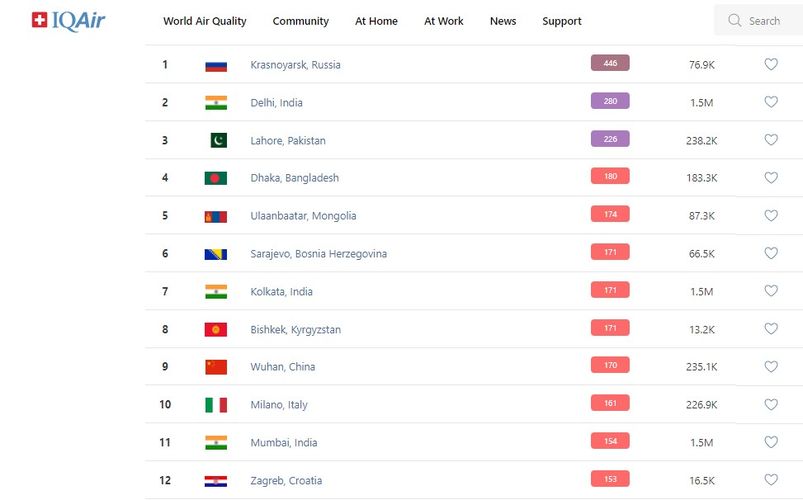
Task: Click the purple 446 AQI badge
Action: click(610, 64)
